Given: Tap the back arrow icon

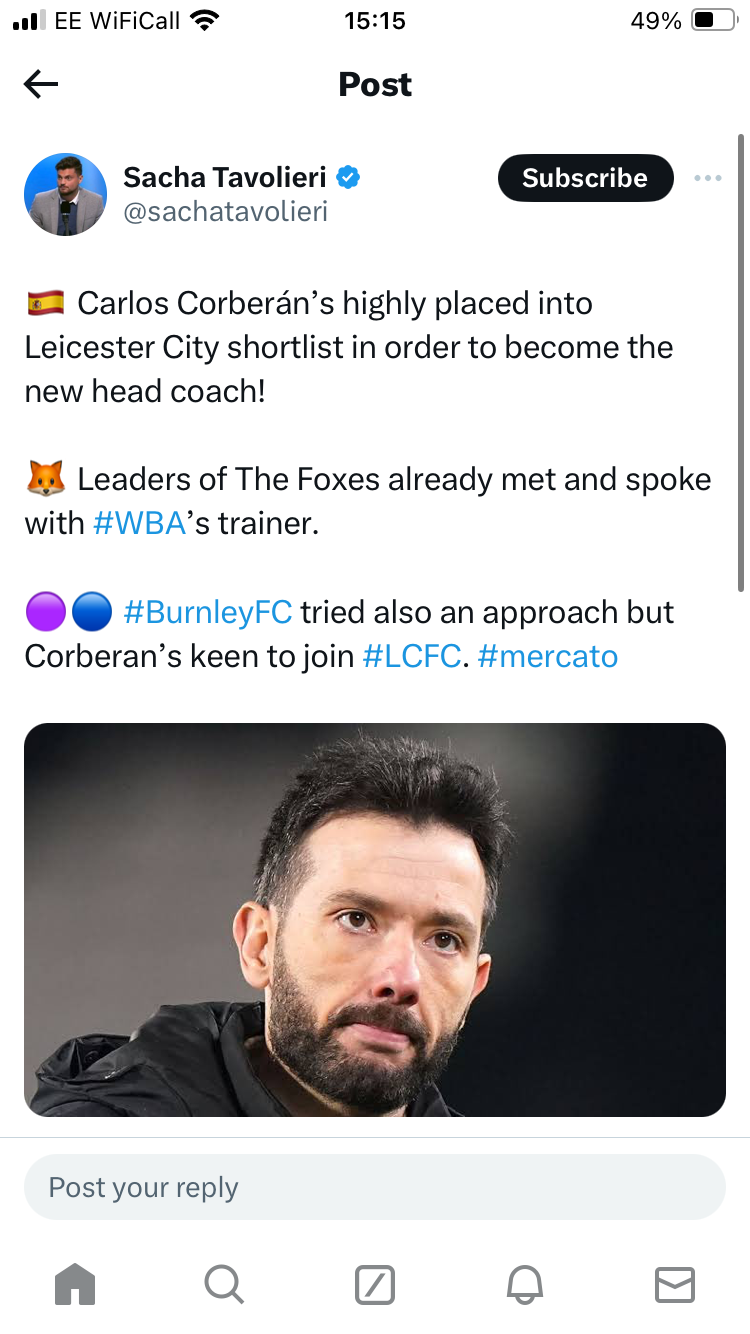Looking at the screenshot, I should (x=41, y=85).
